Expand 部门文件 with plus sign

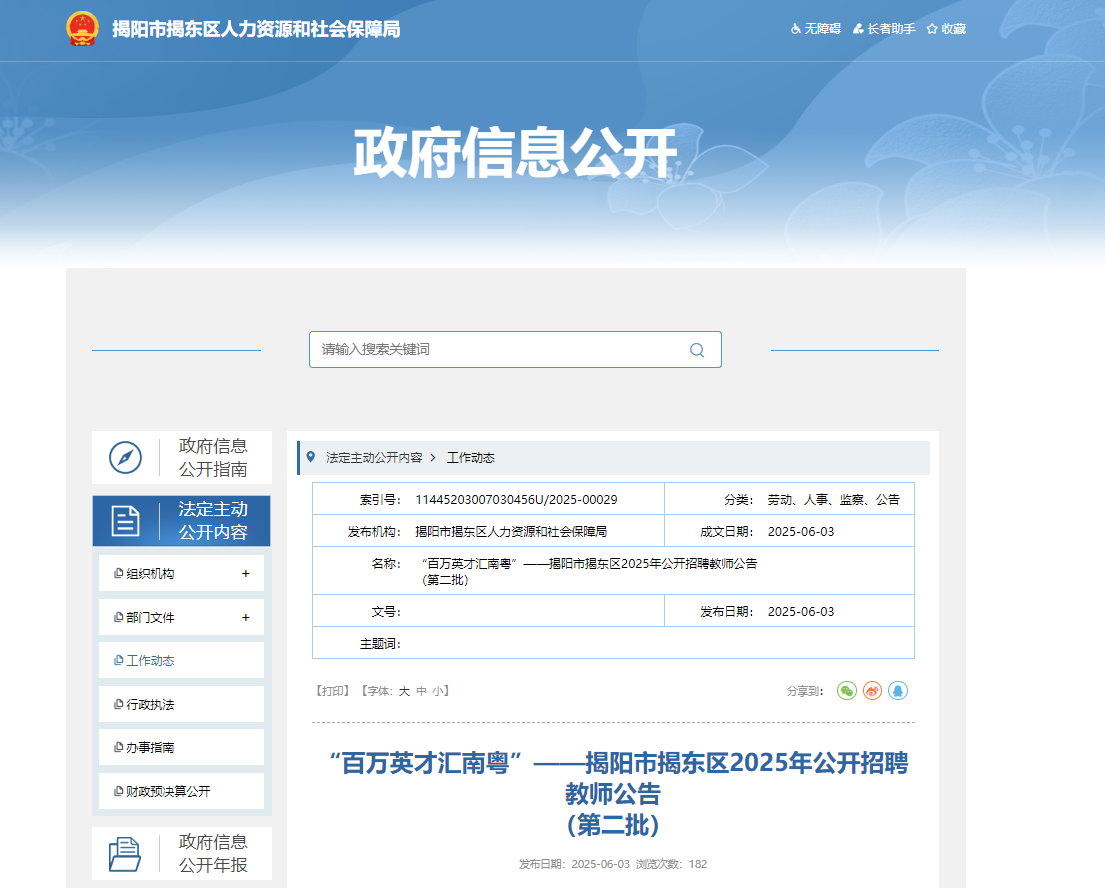245,617
